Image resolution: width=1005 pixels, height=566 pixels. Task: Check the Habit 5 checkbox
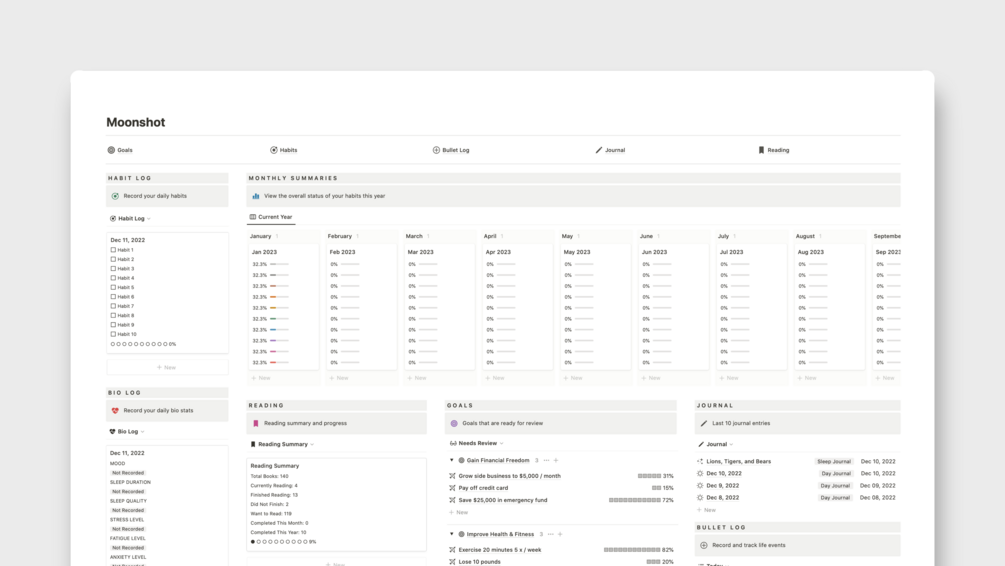pos(113,287)
